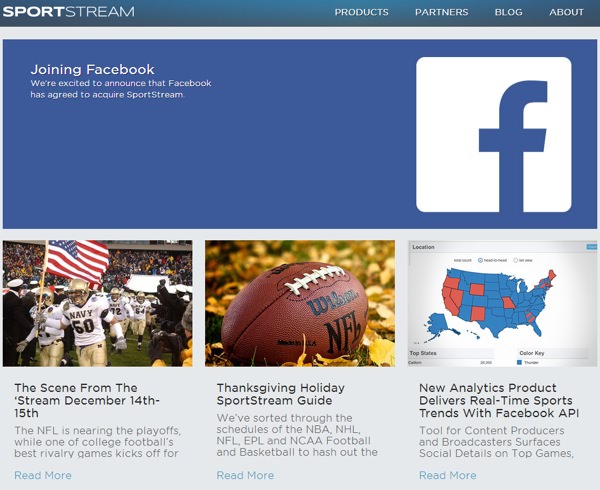Screen dimensions: 600x490
Task: Click the SportStream logo
Action: (68, 11)
